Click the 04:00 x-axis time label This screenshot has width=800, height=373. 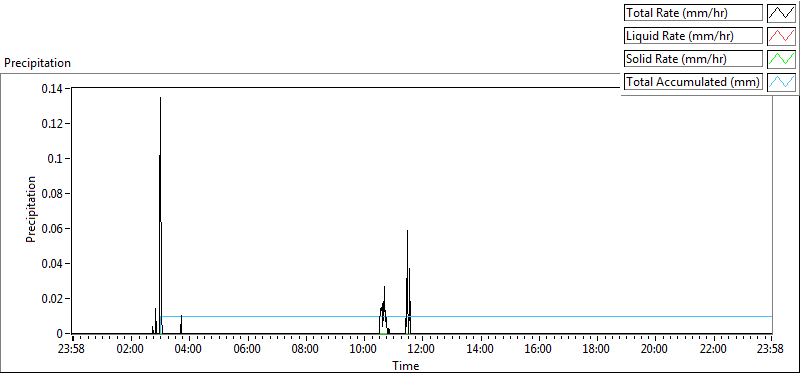[x=189, y=350]
